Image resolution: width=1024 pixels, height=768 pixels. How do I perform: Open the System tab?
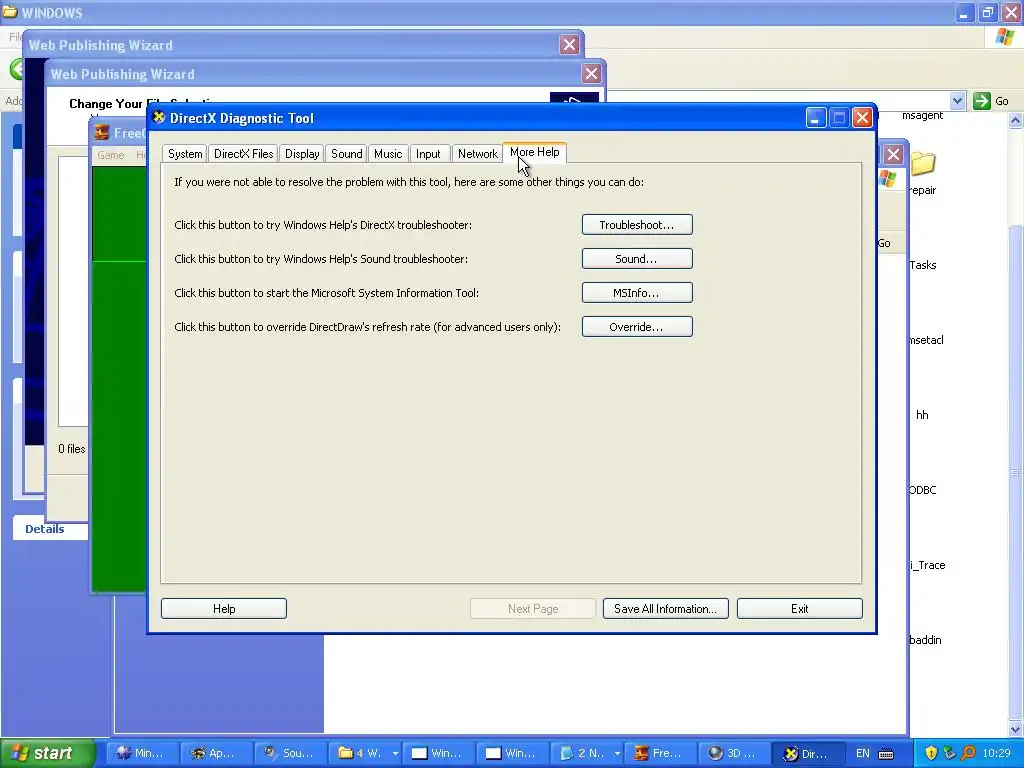(185, 153)
